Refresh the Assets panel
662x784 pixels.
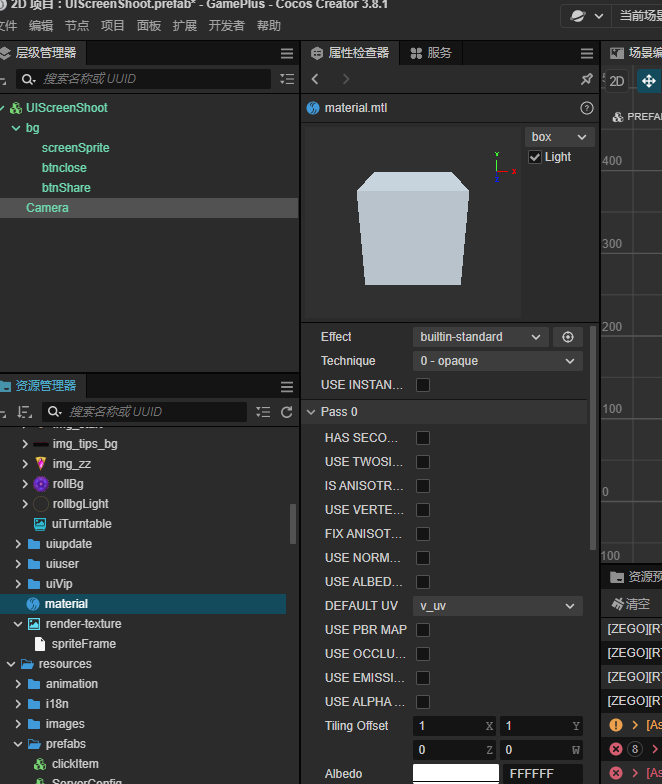tap(286, 412)
